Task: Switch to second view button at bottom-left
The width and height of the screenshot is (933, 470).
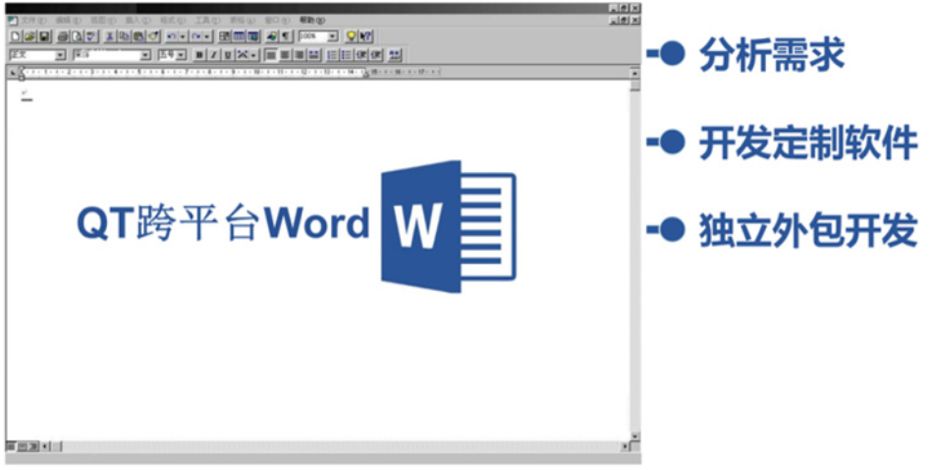Action: tap(22, 446)
